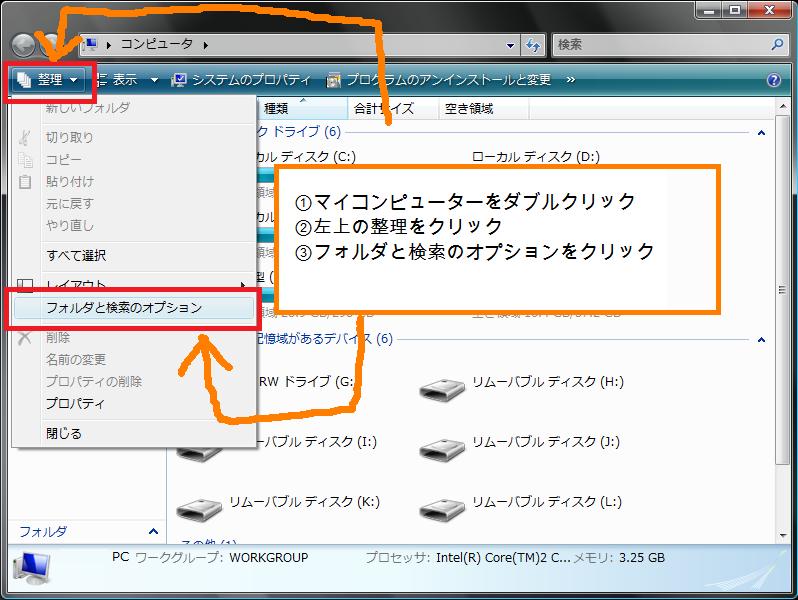Click メモリ: 3.25 GB in details pane
Image resolution: width=798 pixels, height=600 pixels.
pos(619,558)
